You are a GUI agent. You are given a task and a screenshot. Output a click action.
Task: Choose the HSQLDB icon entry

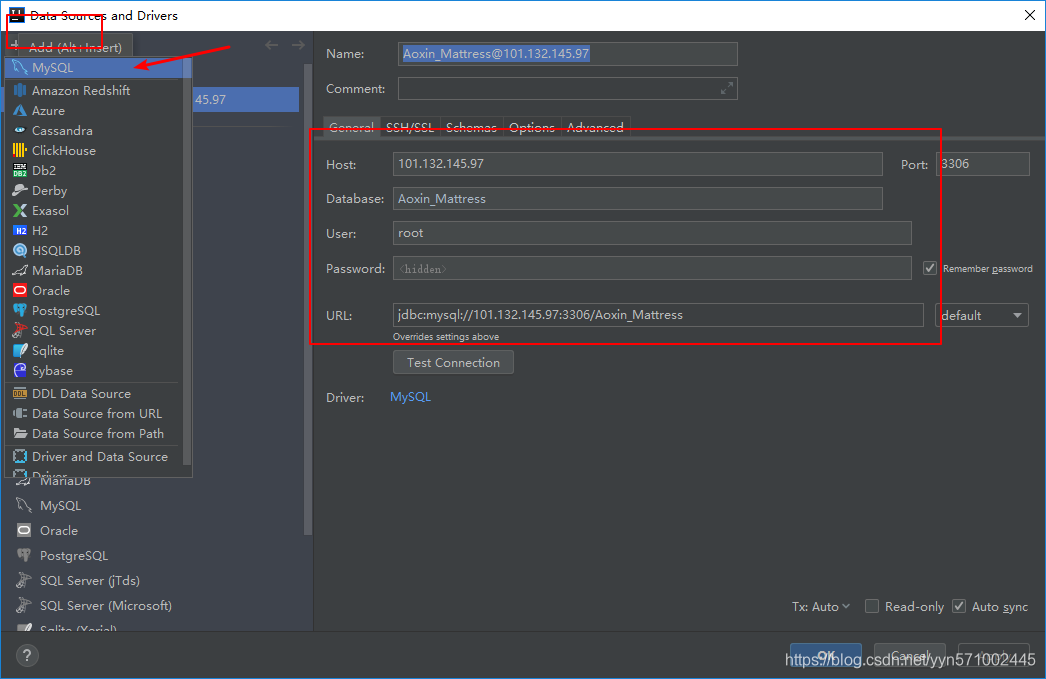(20, 250)
